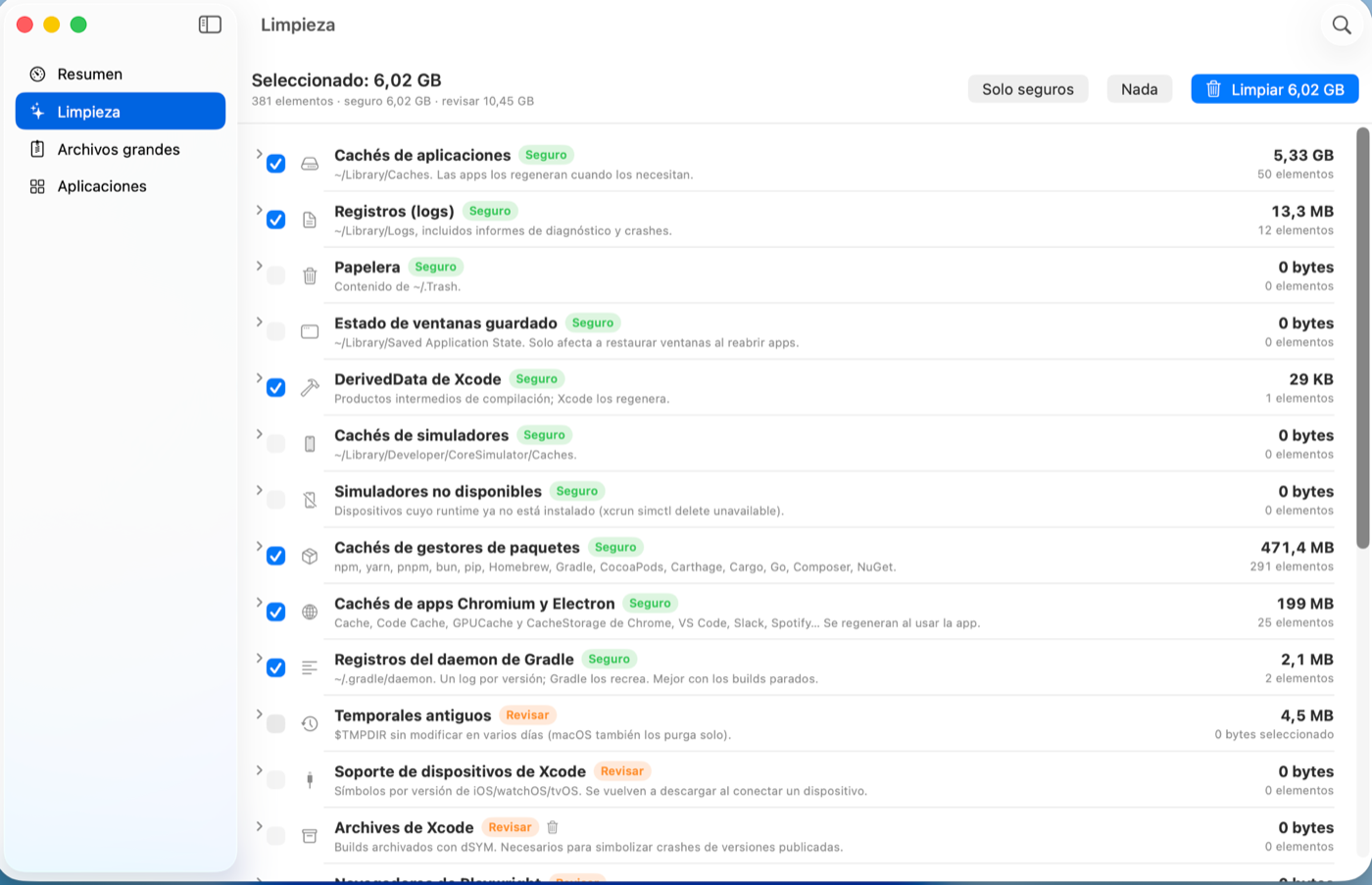Viewport: 1372px width, 885px height.
Task: Open the Resumen section in sidebar
Action: click(121, 74)
